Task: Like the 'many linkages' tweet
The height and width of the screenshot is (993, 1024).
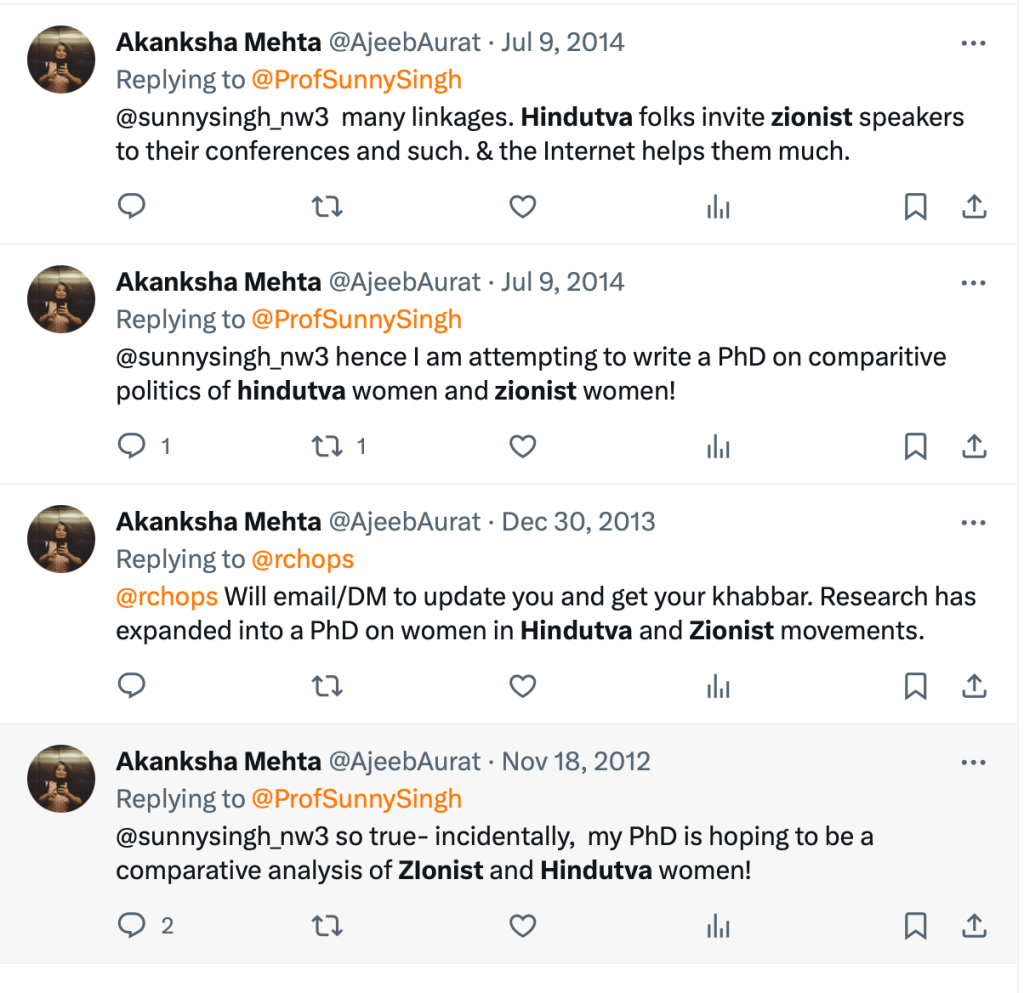Action: 523,207
